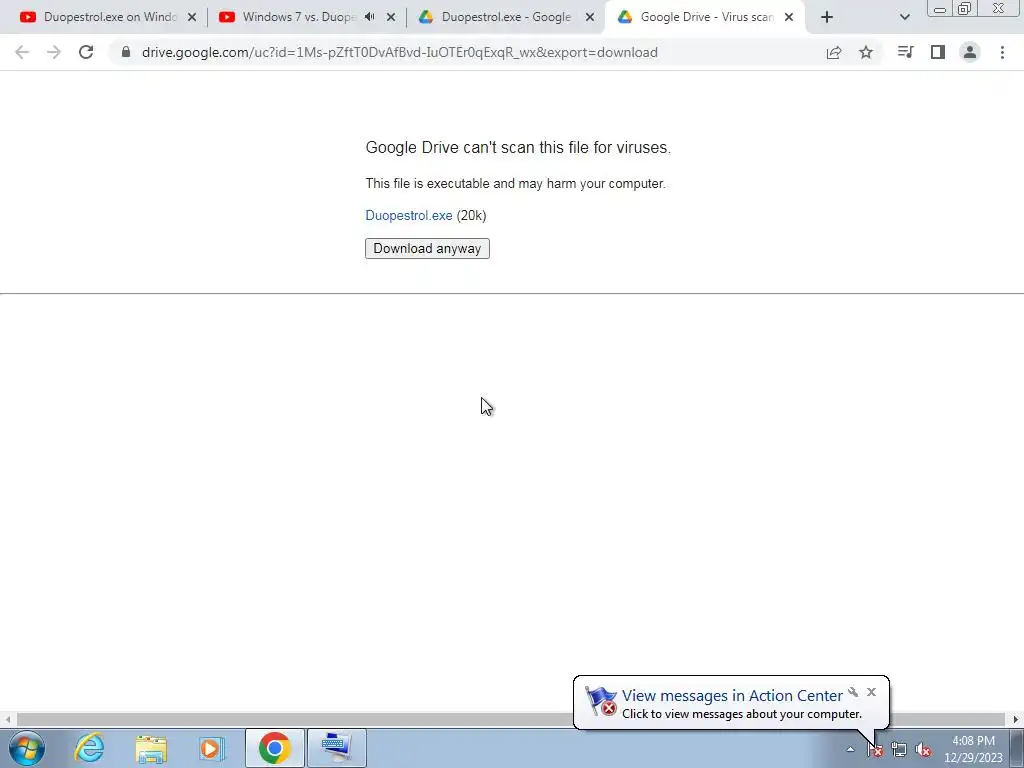
Task: Click the Download anyway button
Action: [x=427, y=248]
